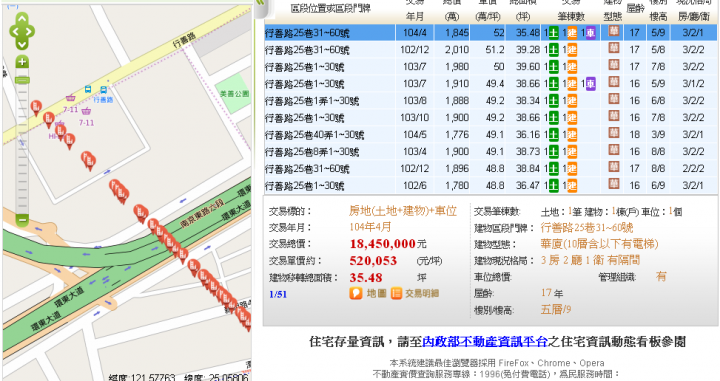Click the northernmost red marker near 行善路

coord(36,107)
